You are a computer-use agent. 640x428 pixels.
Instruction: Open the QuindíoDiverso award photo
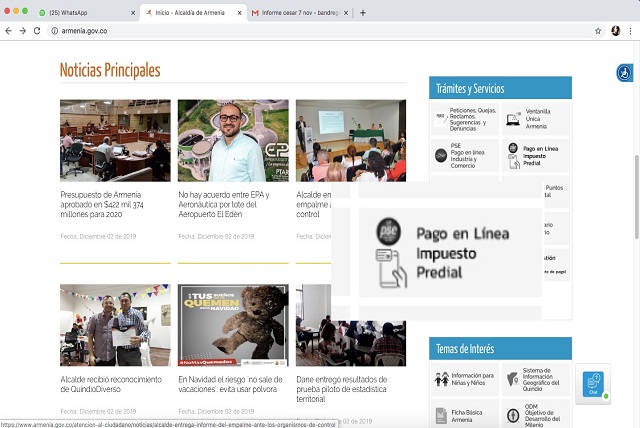115,325
